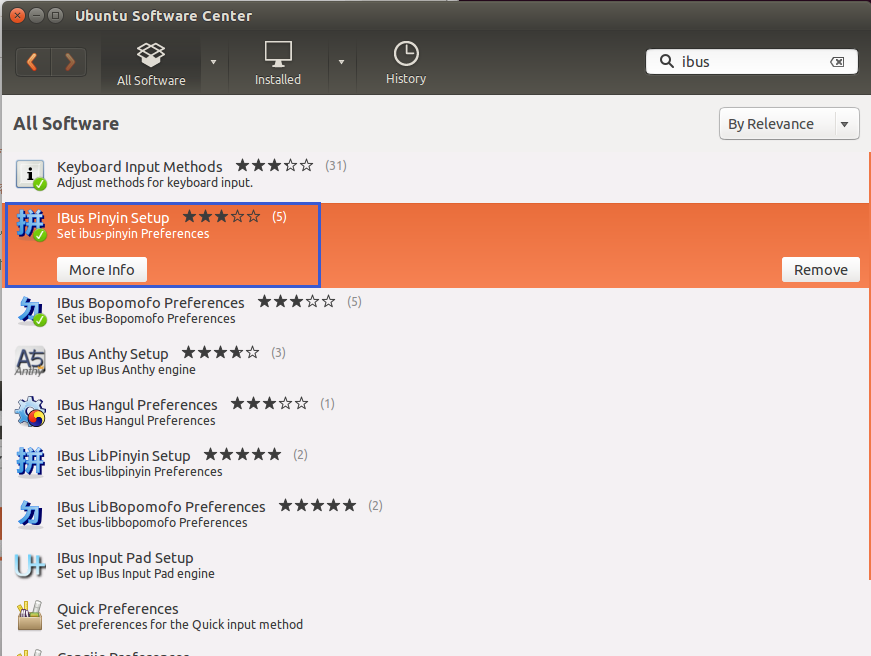Image resolution: width=871 pixels, height=656 pixels.
Task: Click the IBus Input Pad Setup icon
Action: [x=30, y=565]
